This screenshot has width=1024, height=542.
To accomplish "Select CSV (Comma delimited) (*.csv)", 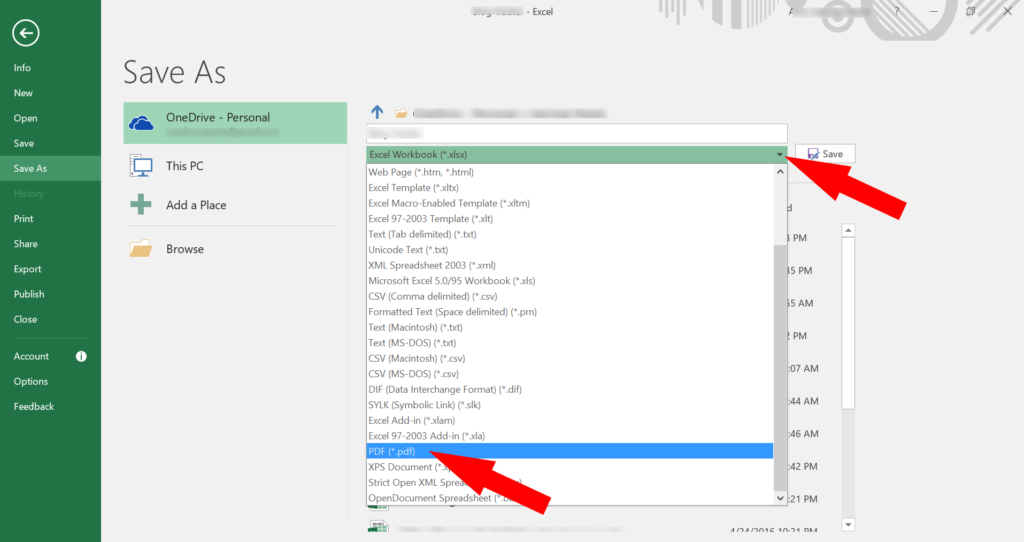I will point(570,296).
